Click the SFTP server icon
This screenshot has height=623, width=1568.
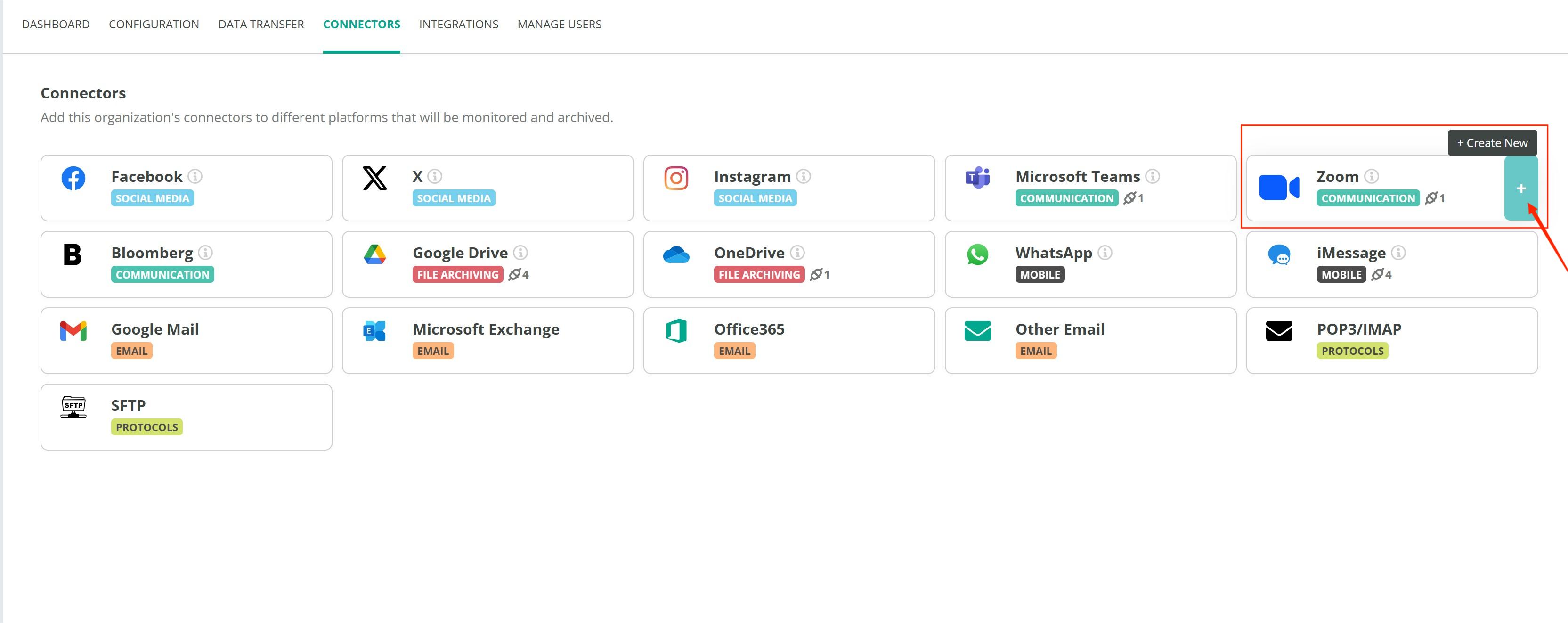point(73,407)
